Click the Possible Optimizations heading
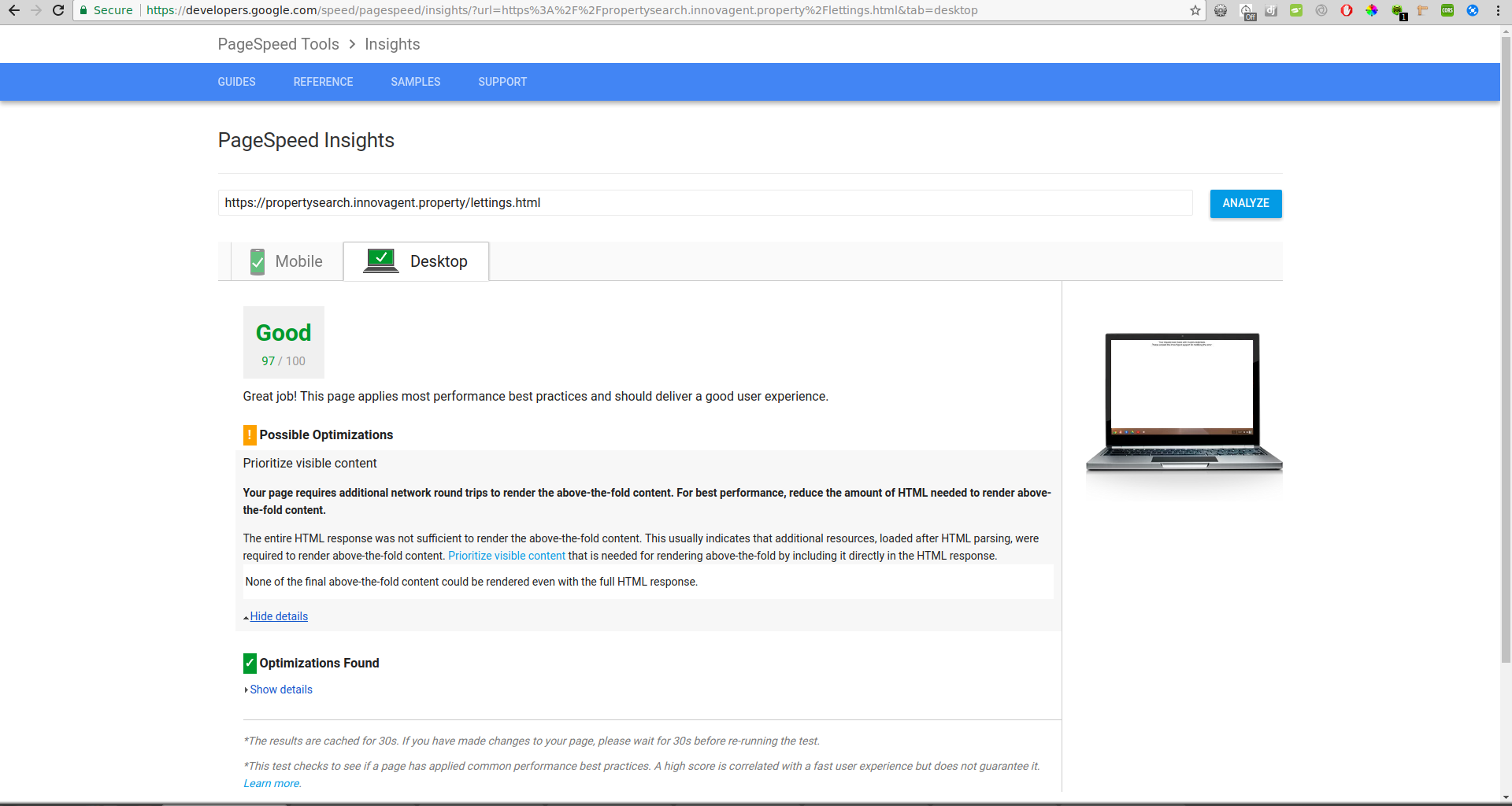 326,434
